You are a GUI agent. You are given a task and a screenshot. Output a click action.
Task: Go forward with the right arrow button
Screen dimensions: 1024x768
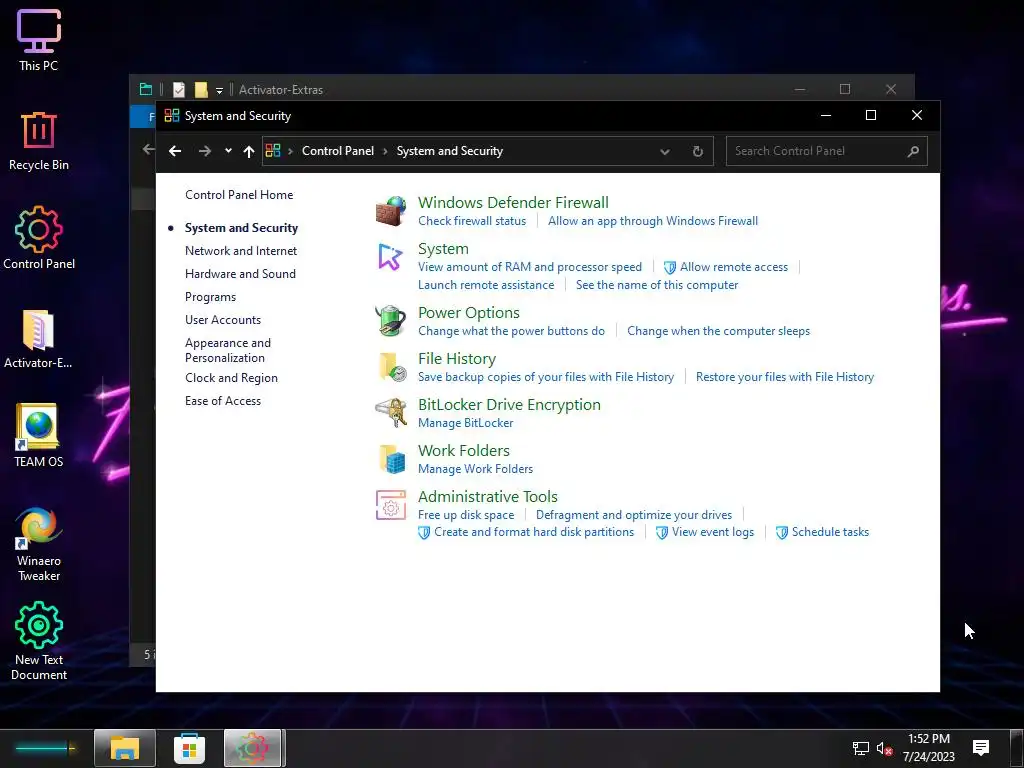point(204,151)
